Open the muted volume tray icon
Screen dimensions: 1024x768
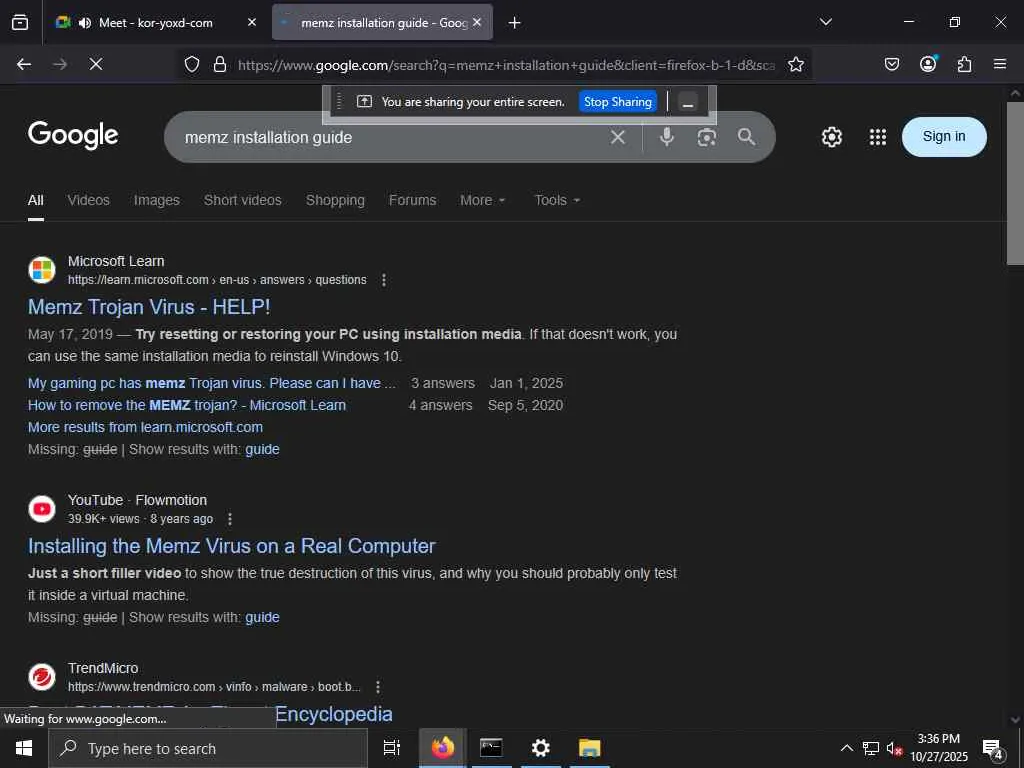point(894,749)
